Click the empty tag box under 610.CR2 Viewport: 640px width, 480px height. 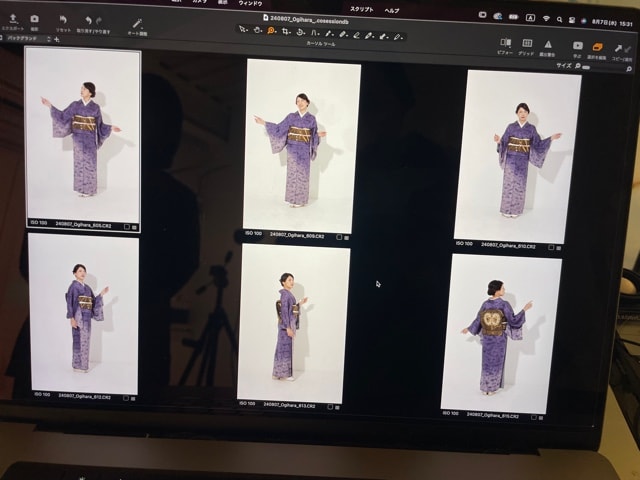pos(551,247)
